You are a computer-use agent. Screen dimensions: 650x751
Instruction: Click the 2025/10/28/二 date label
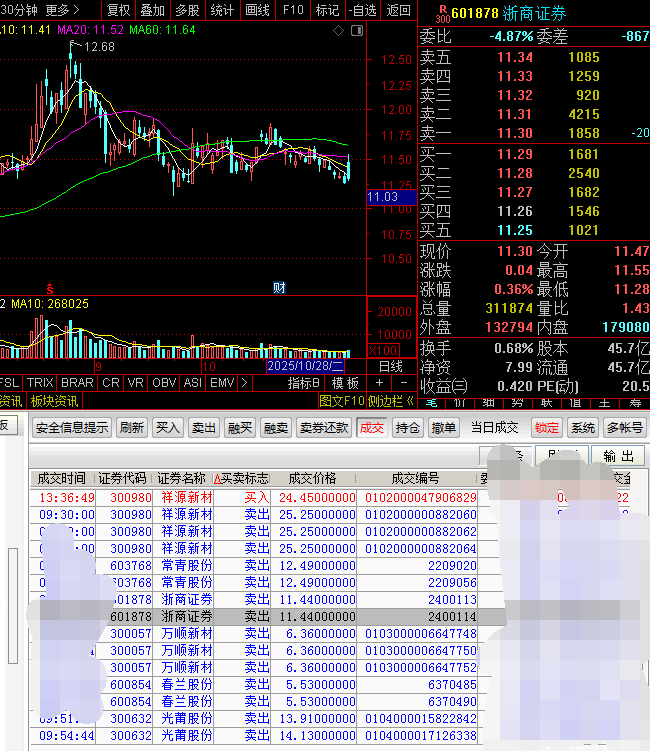point(305,366)
